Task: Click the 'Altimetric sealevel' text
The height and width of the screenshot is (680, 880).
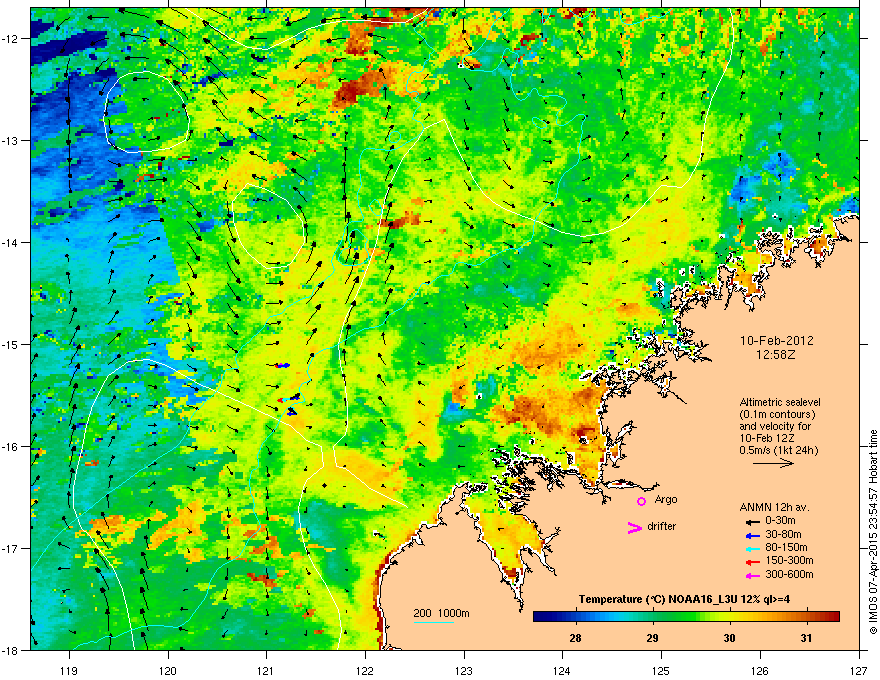Action: [780, 402]
